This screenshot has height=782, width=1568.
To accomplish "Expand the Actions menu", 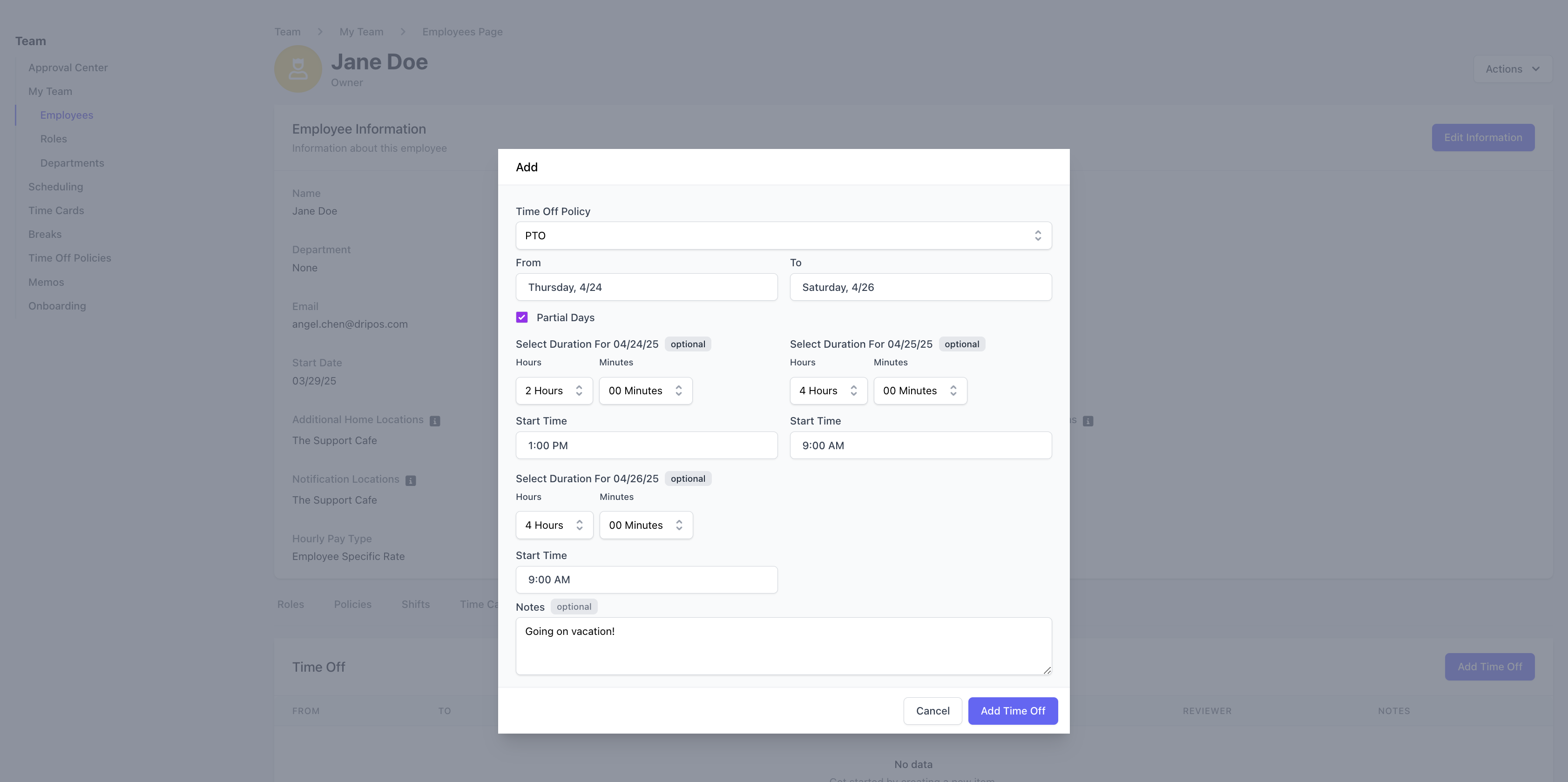I will [x=1512, y=69].
